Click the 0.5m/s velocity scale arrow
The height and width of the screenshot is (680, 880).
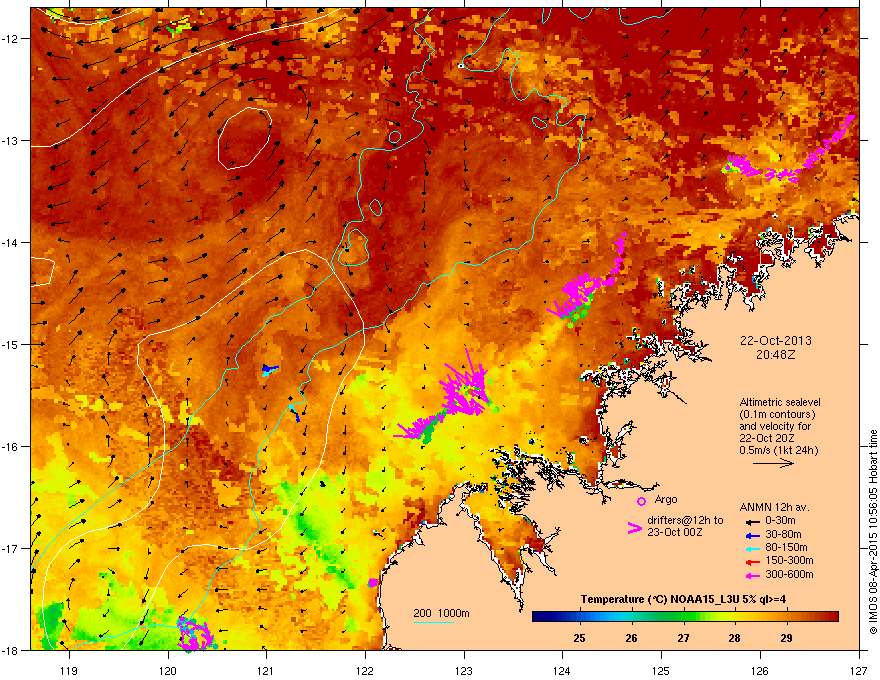tap(773, 463)
